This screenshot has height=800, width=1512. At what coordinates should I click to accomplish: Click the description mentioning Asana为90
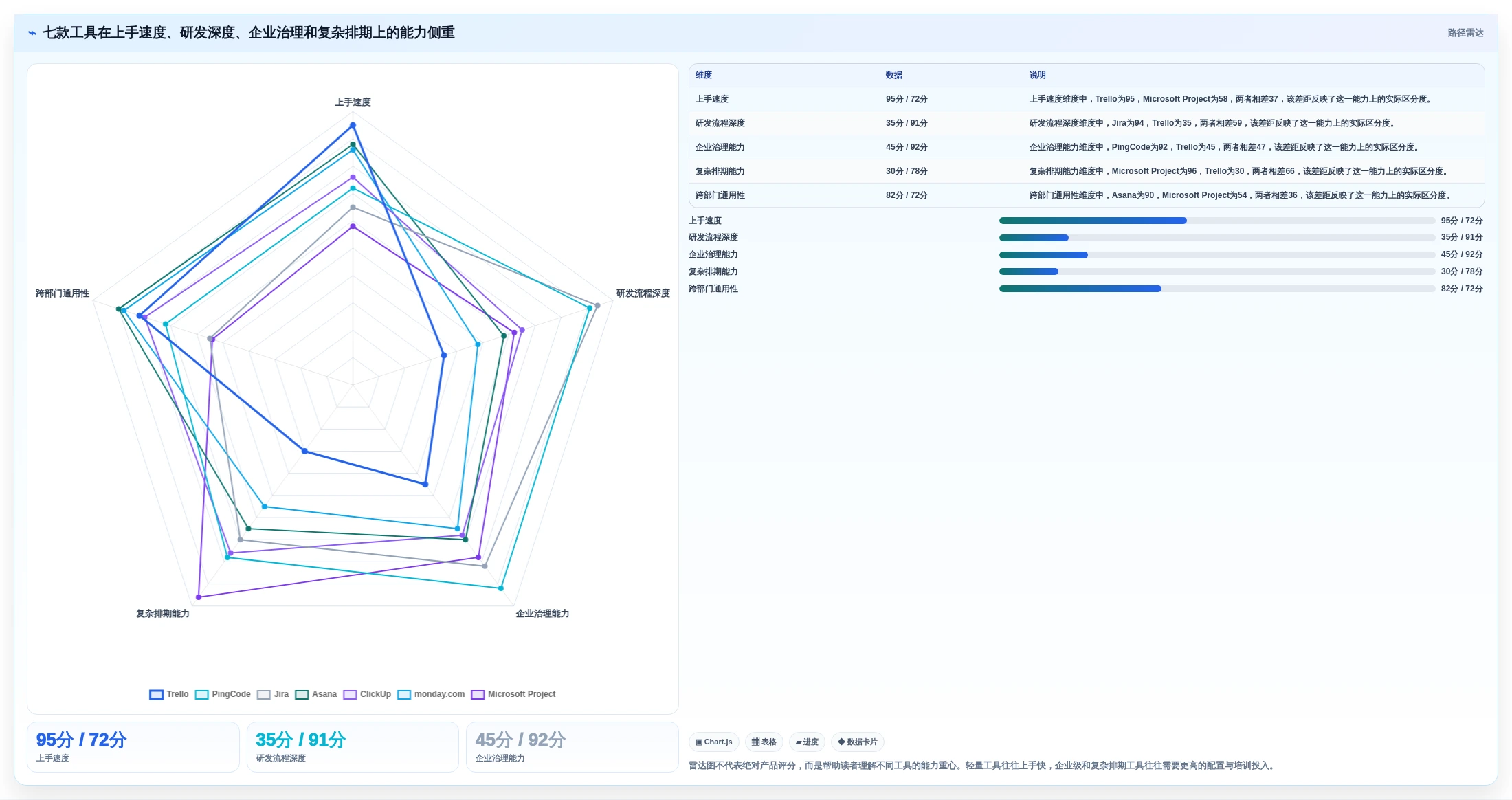1241,195
